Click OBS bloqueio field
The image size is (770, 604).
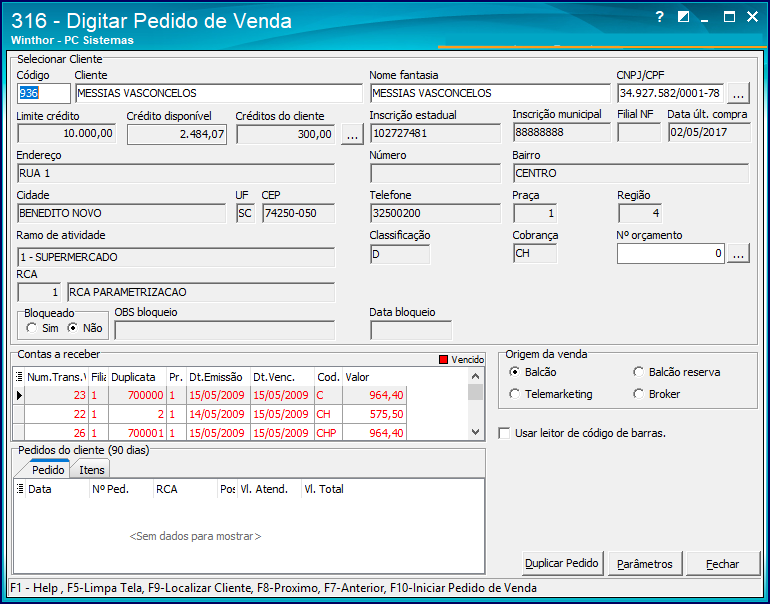point(224,330)
